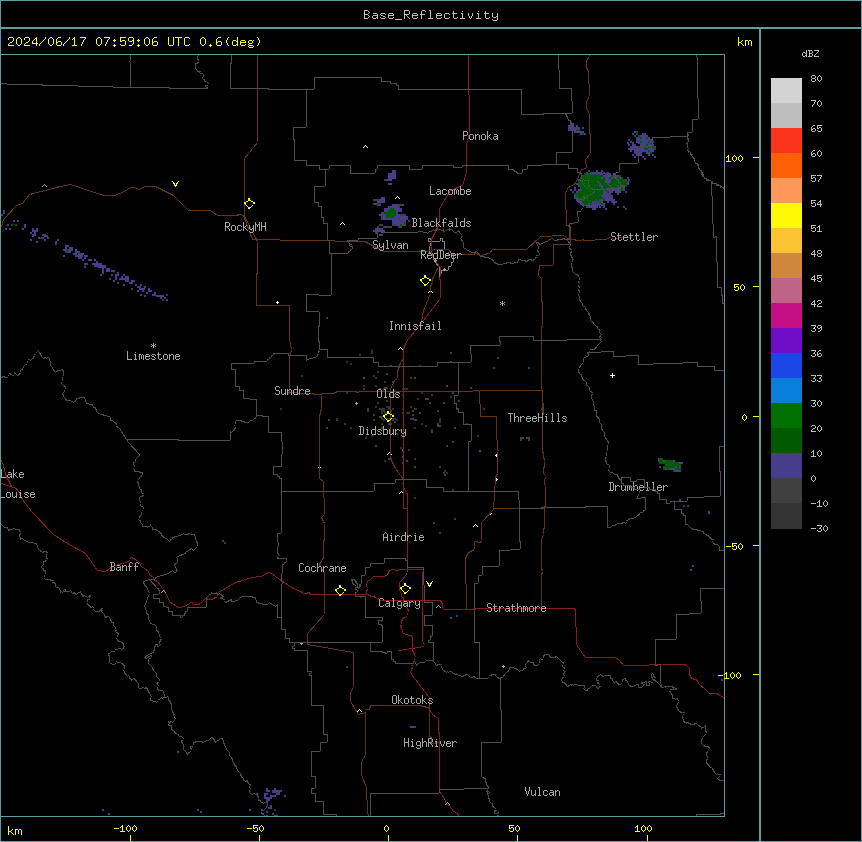Click the Lacombe label
The height and width of the screenshot is (842, 862).
pyautogui.click(x=450, y=191)
